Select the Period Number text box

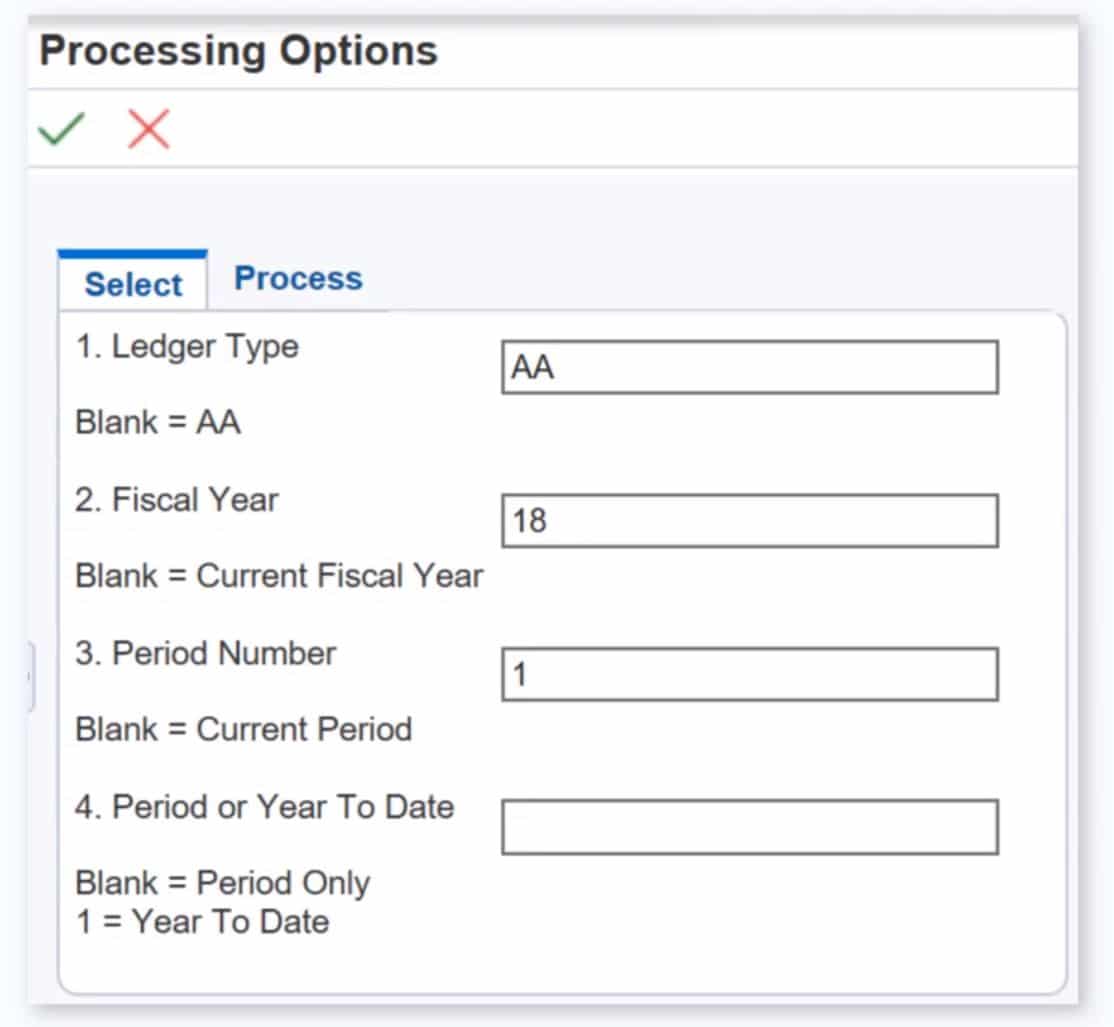click(x=749, y=674)
